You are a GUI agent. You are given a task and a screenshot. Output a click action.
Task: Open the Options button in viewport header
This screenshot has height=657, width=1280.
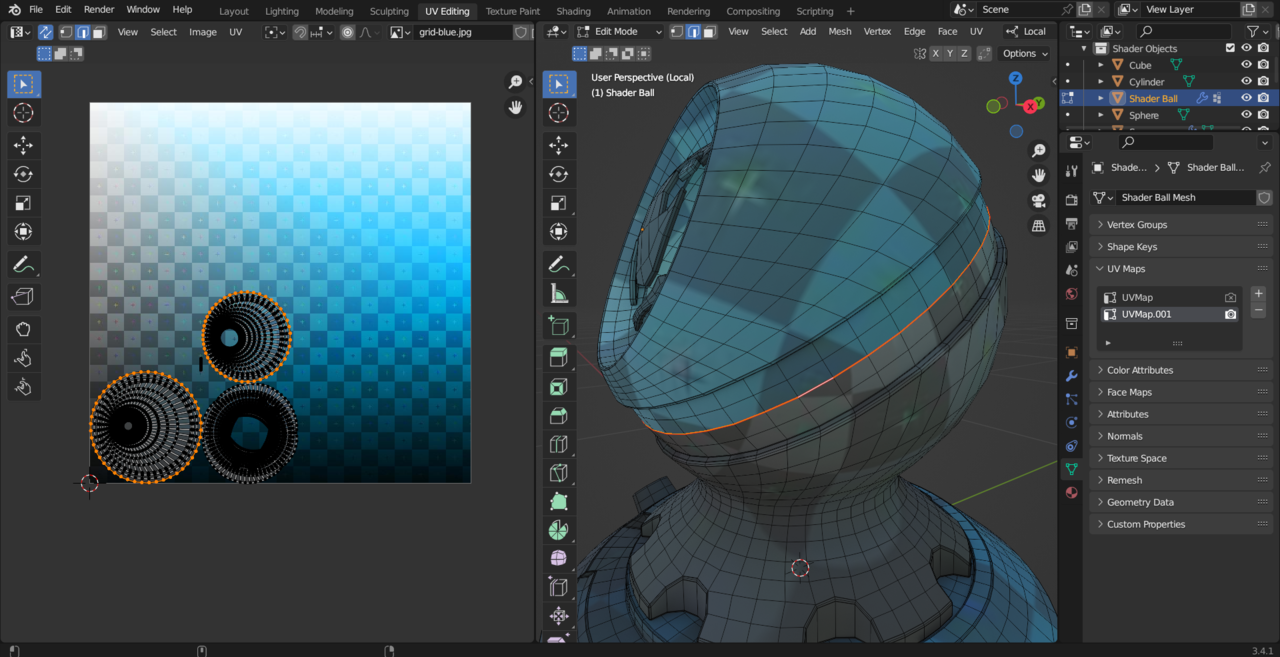(1025, 53)
